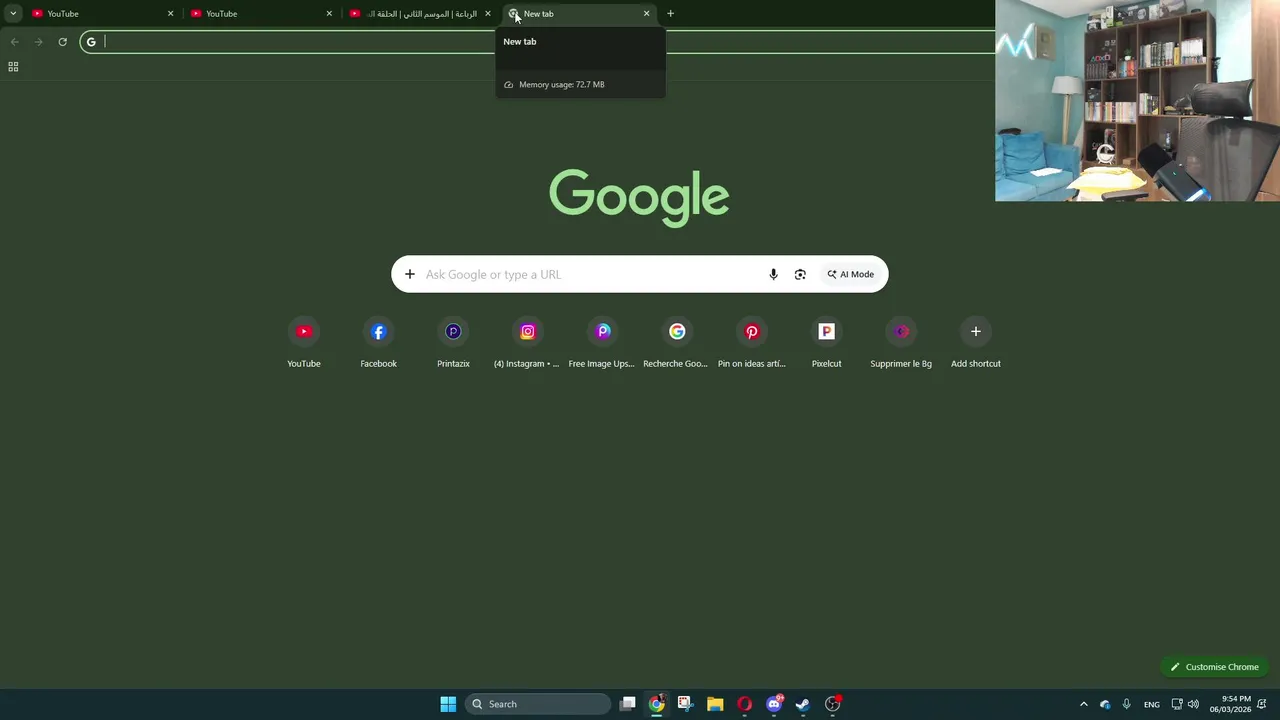The height and width of the screenshot is (720, 1280).
Task: Start voice search with microphone icon
Action: pyautogui.click(x=773, y=274)
